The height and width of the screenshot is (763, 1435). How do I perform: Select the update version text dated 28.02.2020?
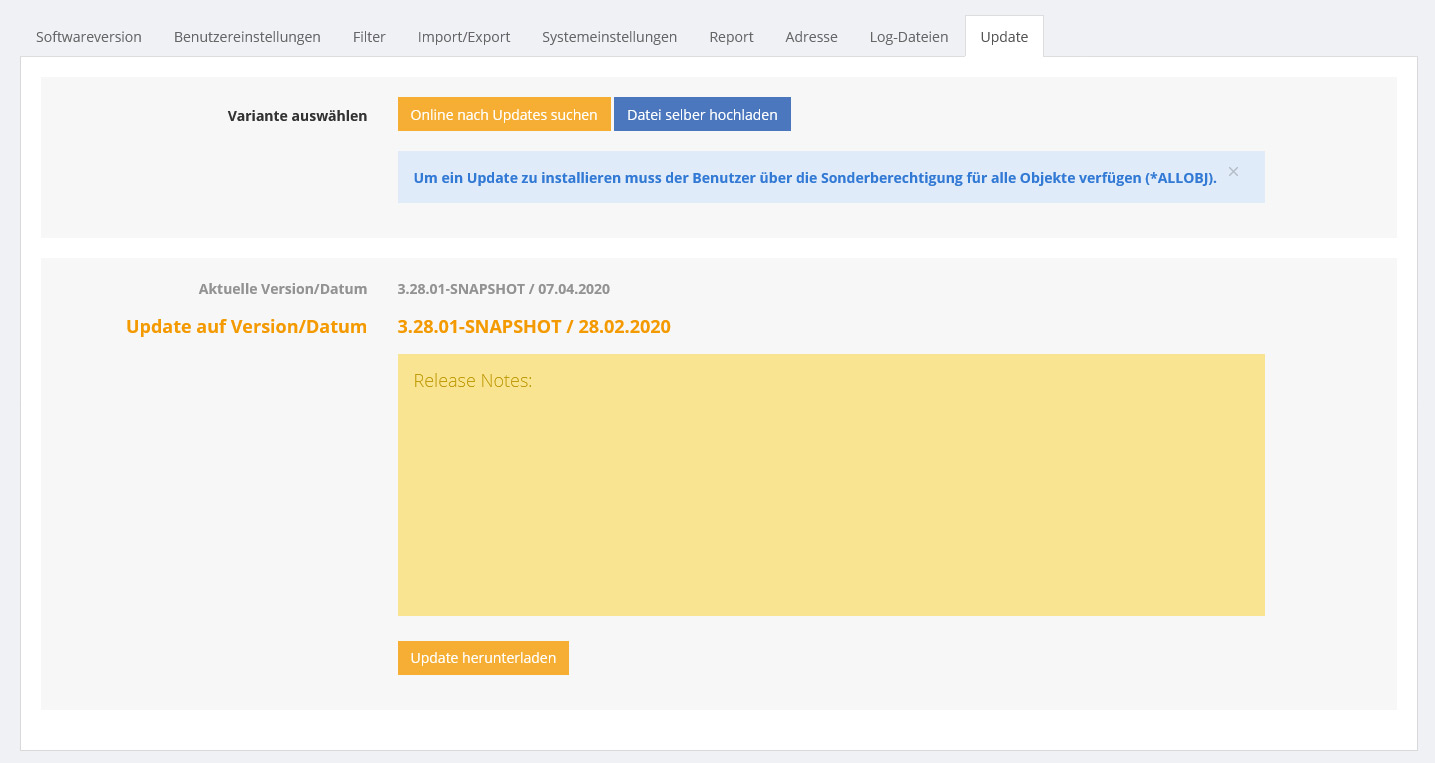pos(533,327)
